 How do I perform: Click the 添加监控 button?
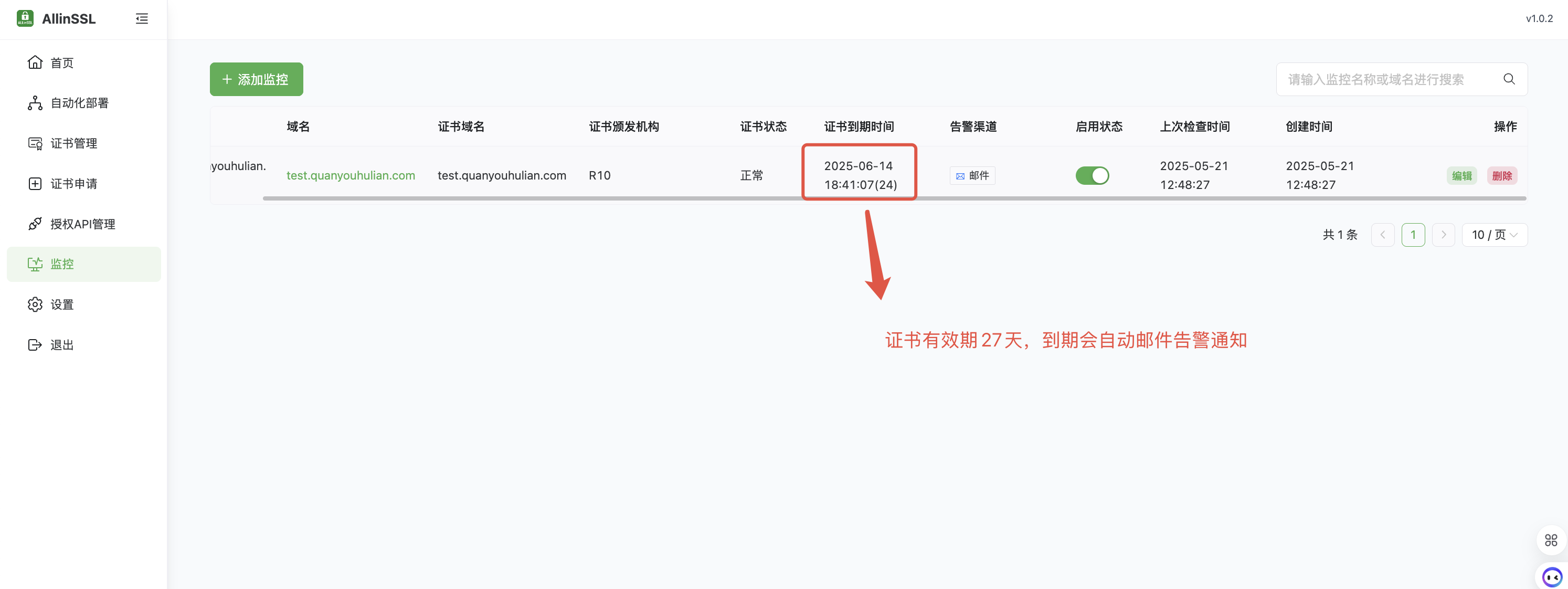(256, 79)
